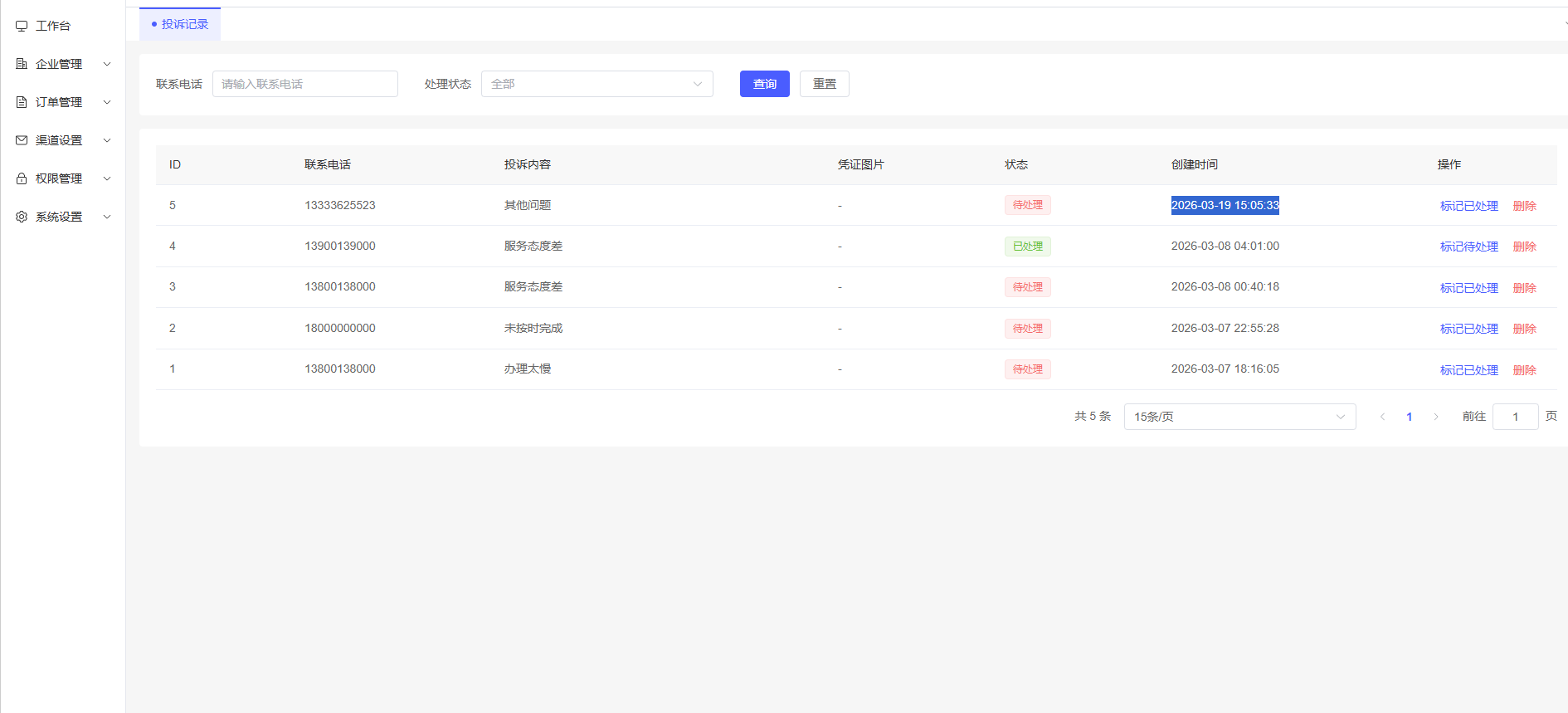Click the 订单管理 document icon
The height and width of the screenshot is (713, 1568).
[22, 102]
